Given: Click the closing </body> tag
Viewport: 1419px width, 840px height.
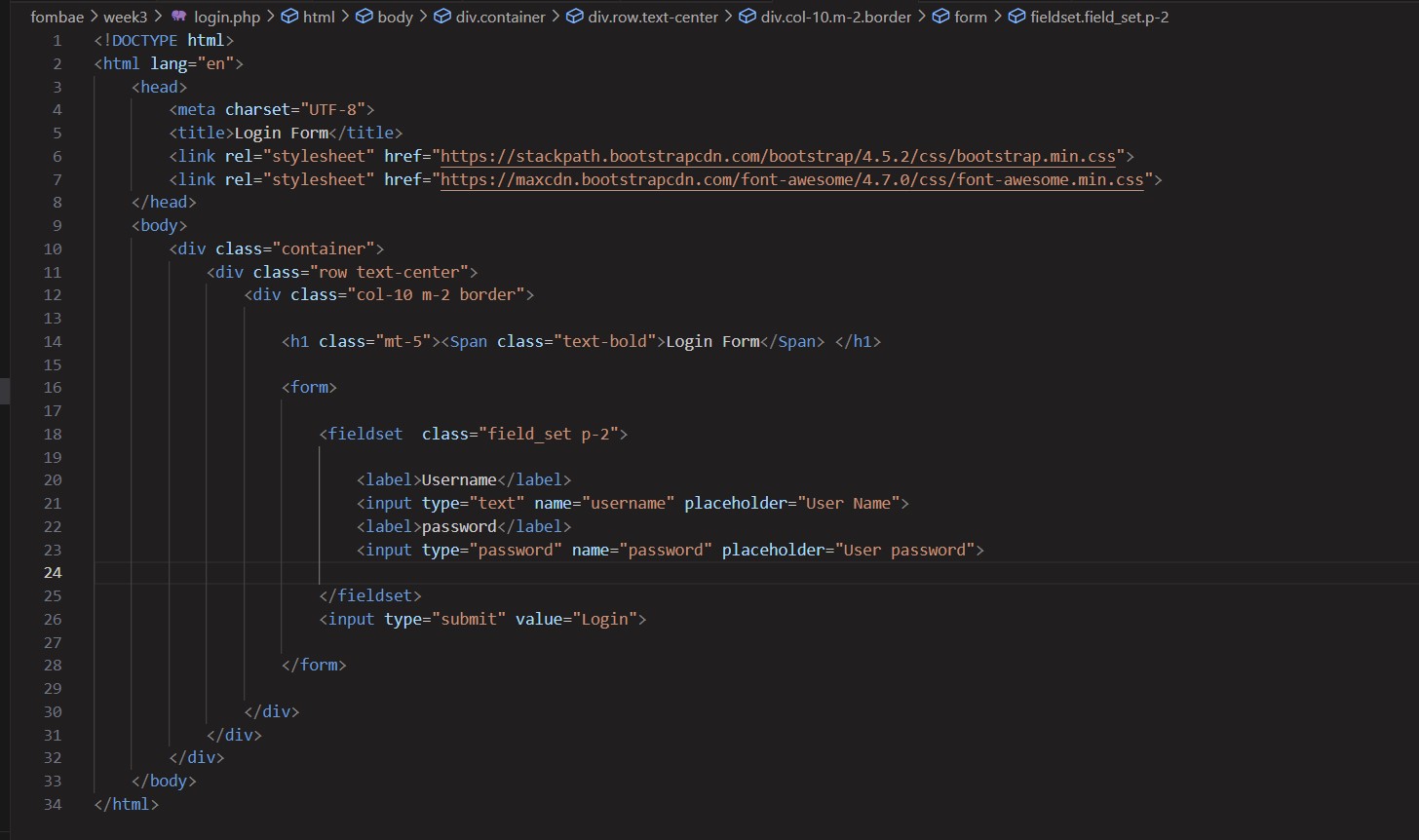Looking at the screenshot, I should tap(164, 781).
